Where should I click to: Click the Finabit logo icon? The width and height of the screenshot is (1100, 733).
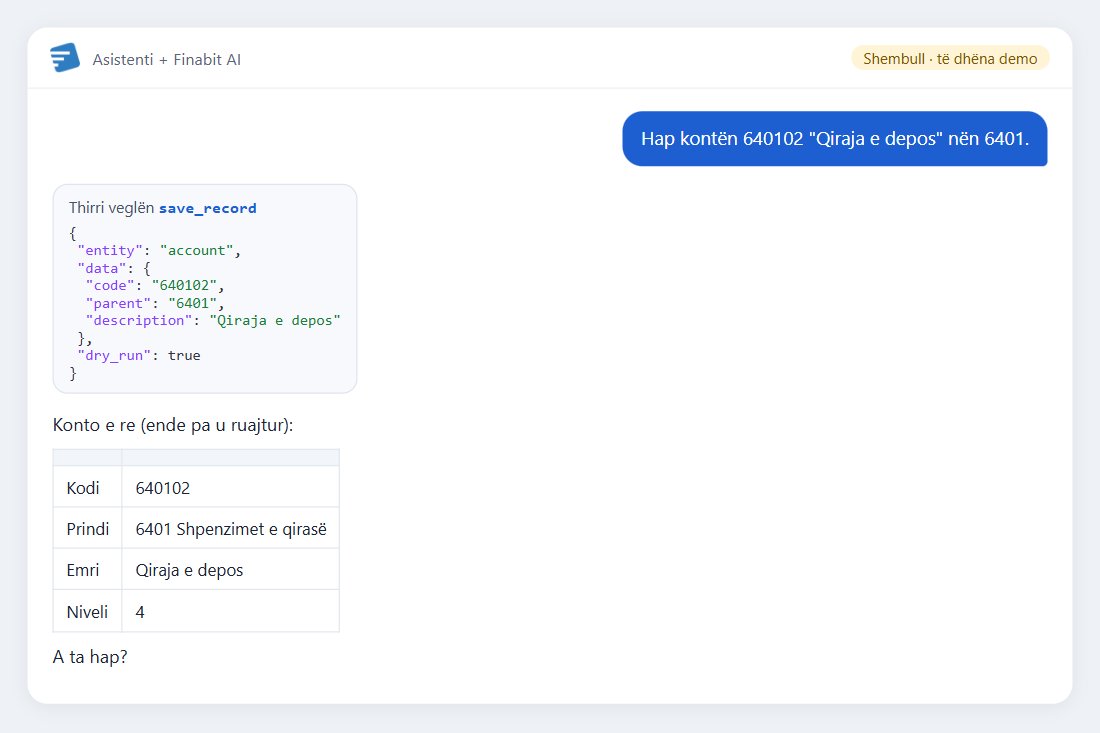65,58
